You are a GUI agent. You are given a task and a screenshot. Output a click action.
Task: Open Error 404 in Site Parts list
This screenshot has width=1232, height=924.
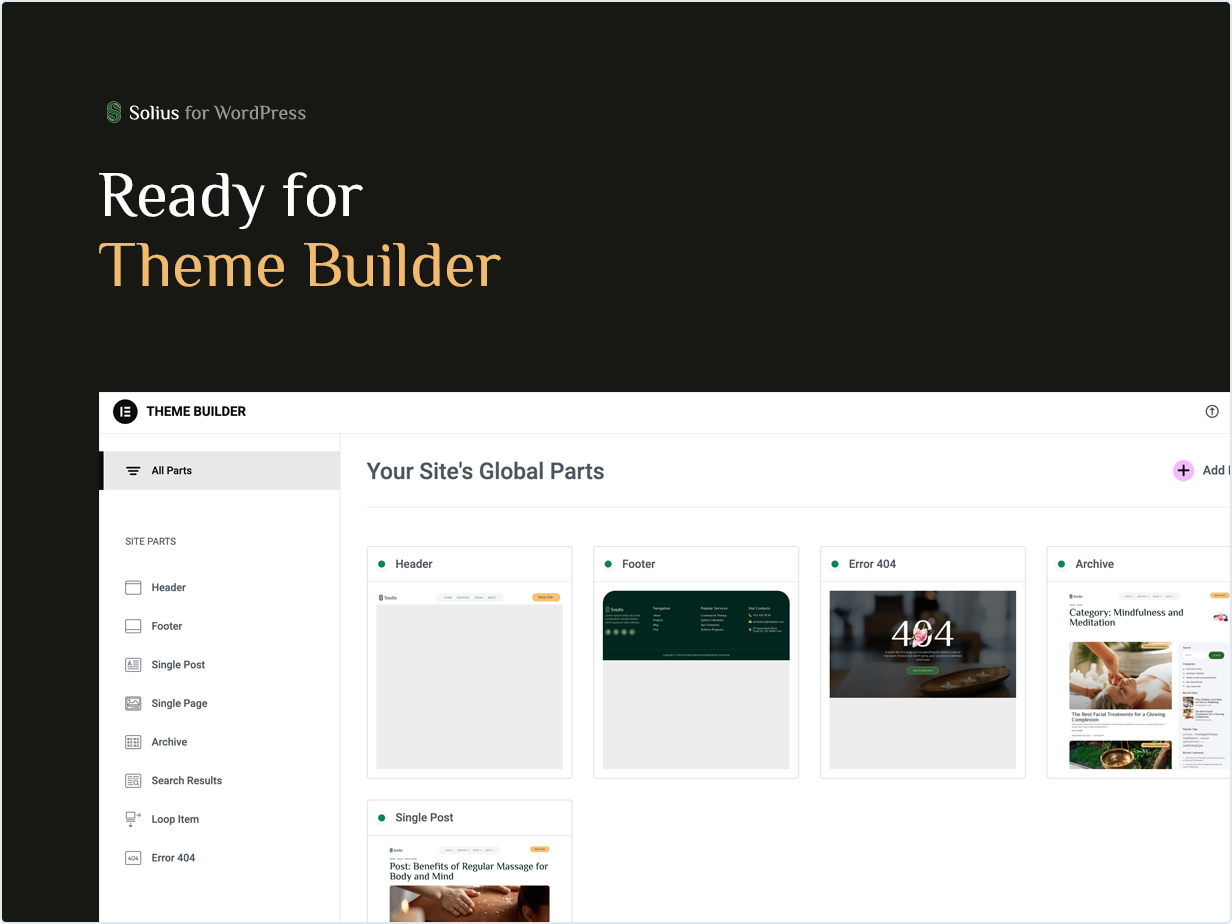174,858
